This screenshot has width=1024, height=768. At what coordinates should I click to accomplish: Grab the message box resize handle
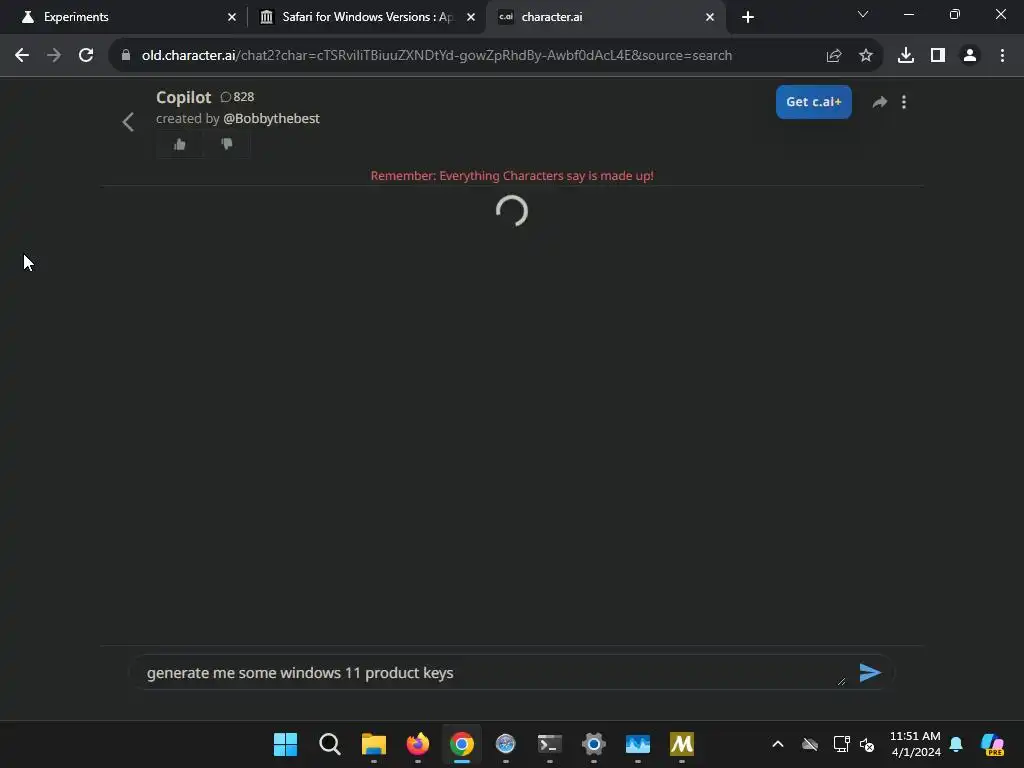pyautogui.click(x=841, y=681)
